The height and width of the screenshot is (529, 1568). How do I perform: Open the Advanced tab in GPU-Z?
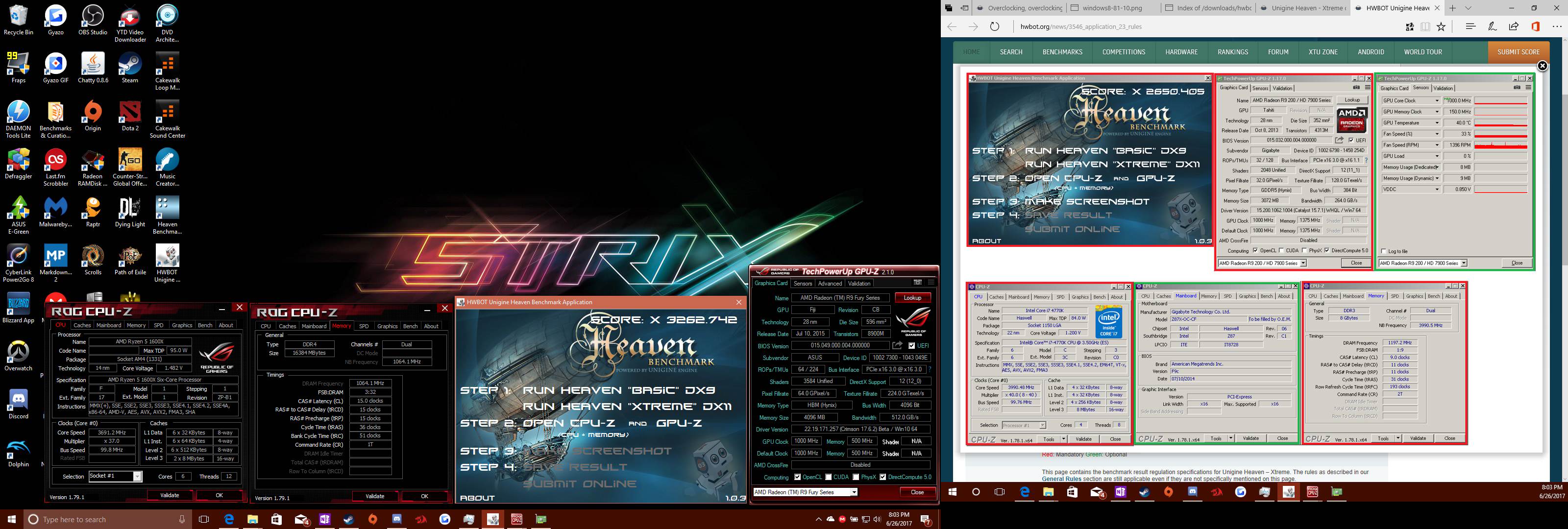coord(830,283)
